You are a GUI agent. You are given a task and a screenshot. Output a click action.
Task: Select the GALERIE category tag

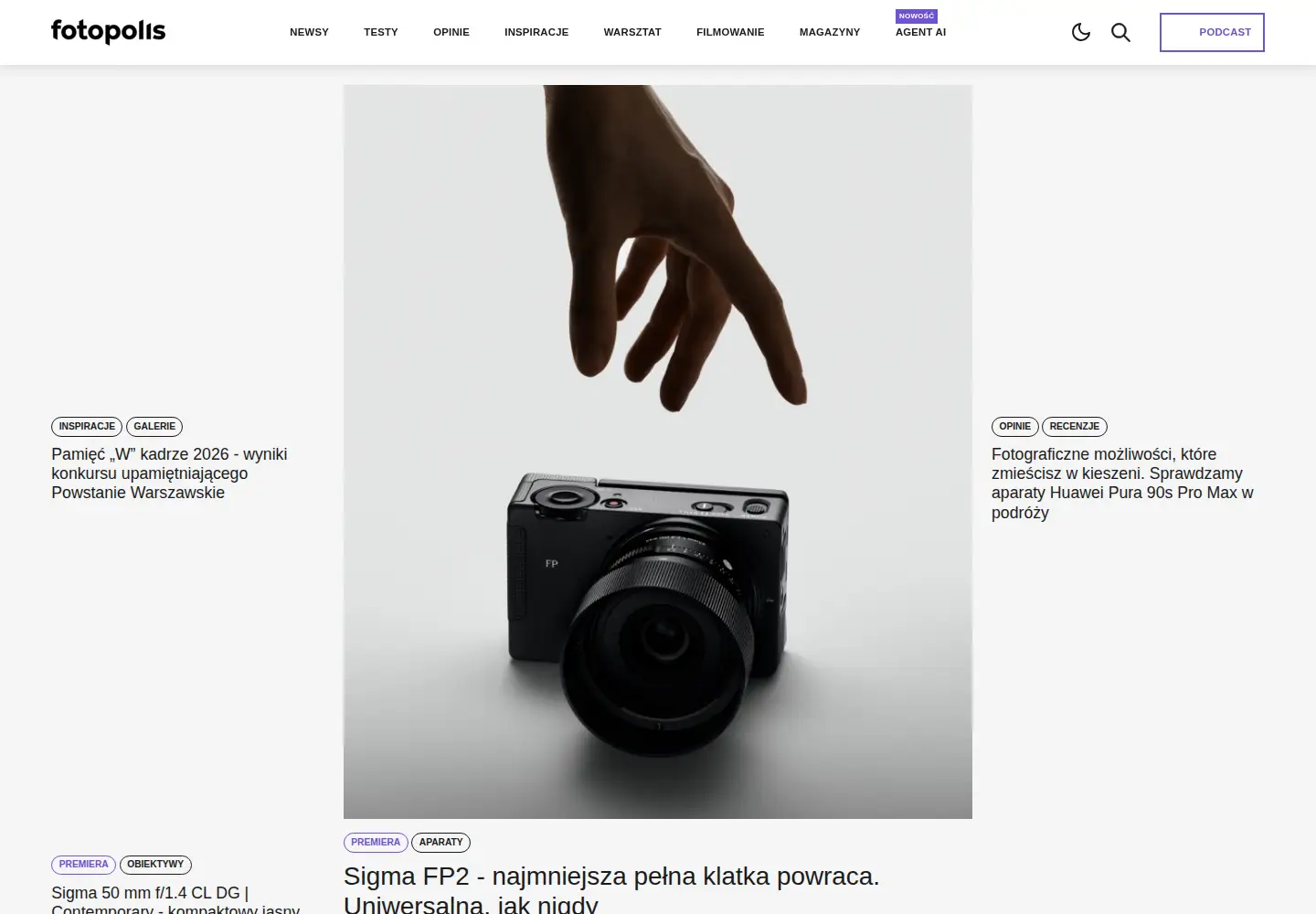point(154,427)
